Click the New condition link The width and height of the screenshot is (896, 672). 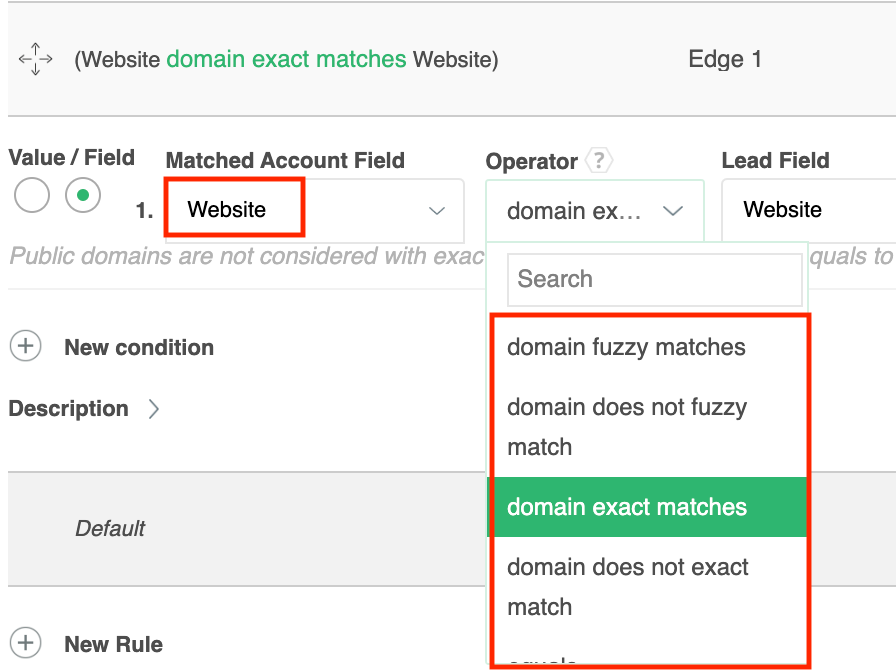pos(139,347)
